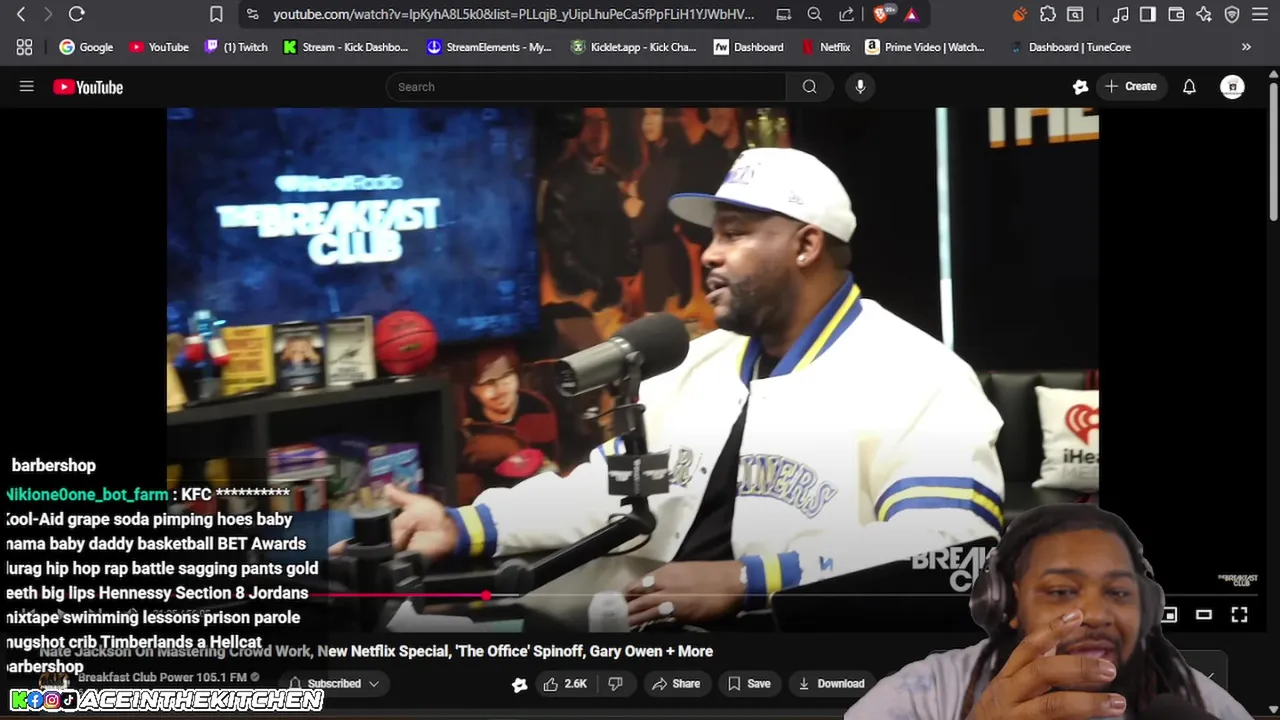The width and height of the screenshot is (1280, 720).
Task: Open the fw Dashboard bookmark
Action: 749,47
